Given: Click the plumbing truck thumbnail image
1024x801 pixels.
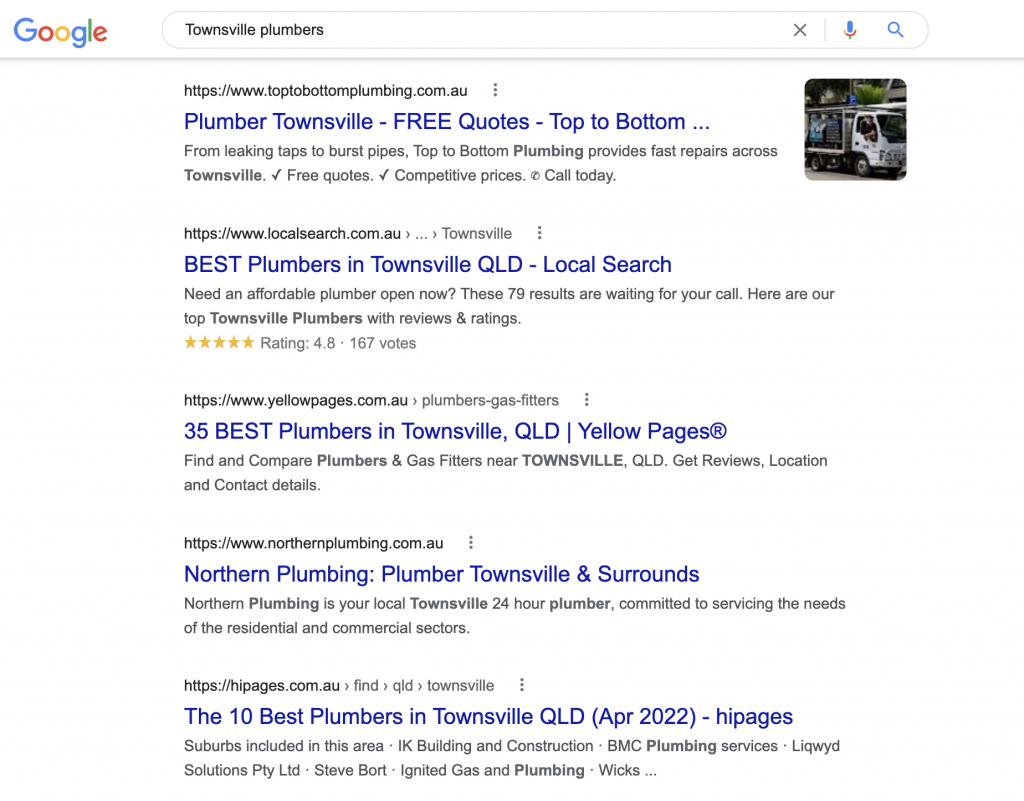Looking at the screenshot, I should click(855, 129).
